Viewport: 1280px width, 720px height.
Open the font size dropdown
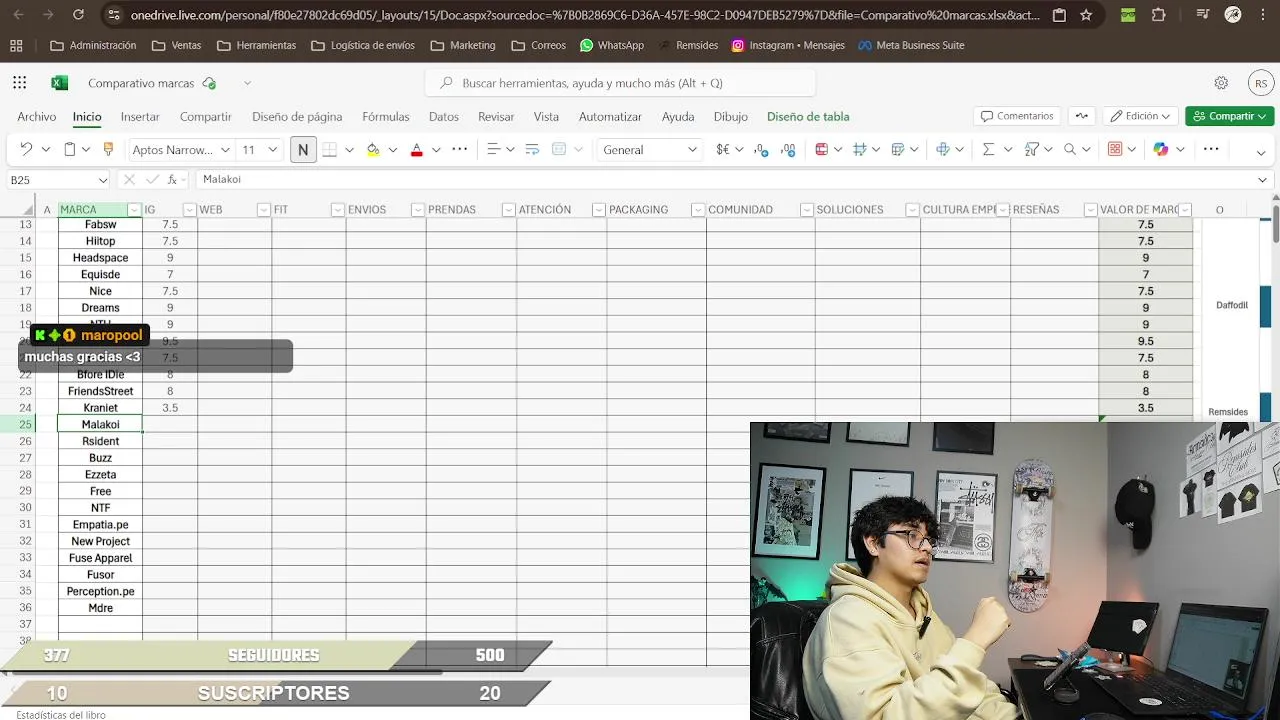[271, 150]
